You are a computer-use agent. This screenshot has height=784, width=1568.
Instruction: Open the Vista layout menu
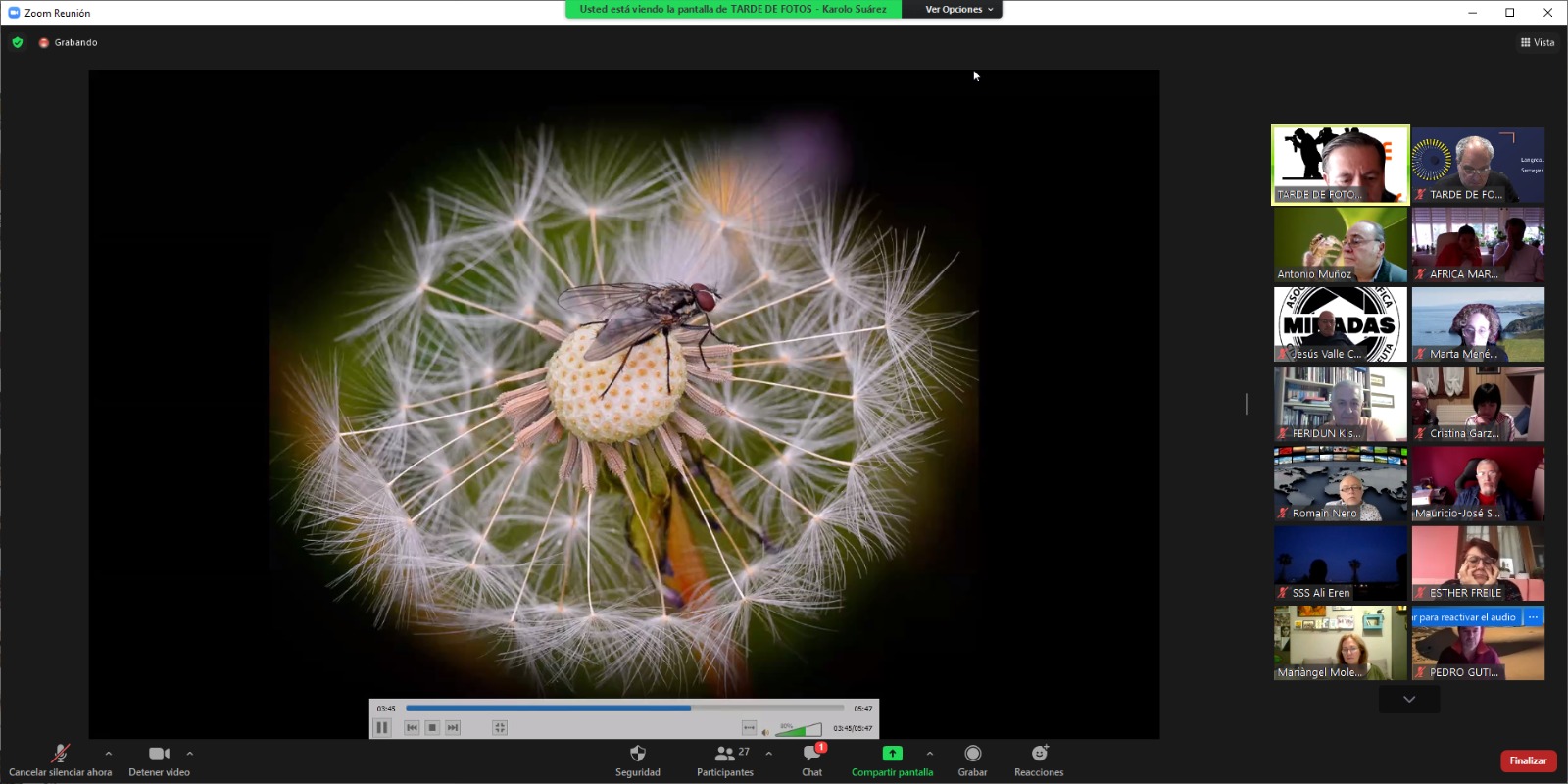click(1538, 42)
